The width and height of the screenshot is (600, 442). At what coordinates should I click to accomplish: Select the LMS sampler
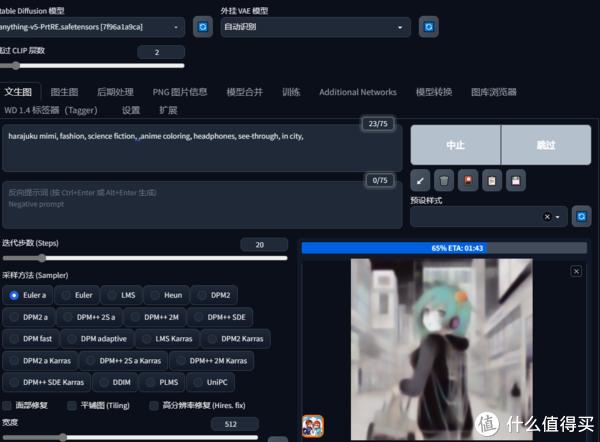122,295
